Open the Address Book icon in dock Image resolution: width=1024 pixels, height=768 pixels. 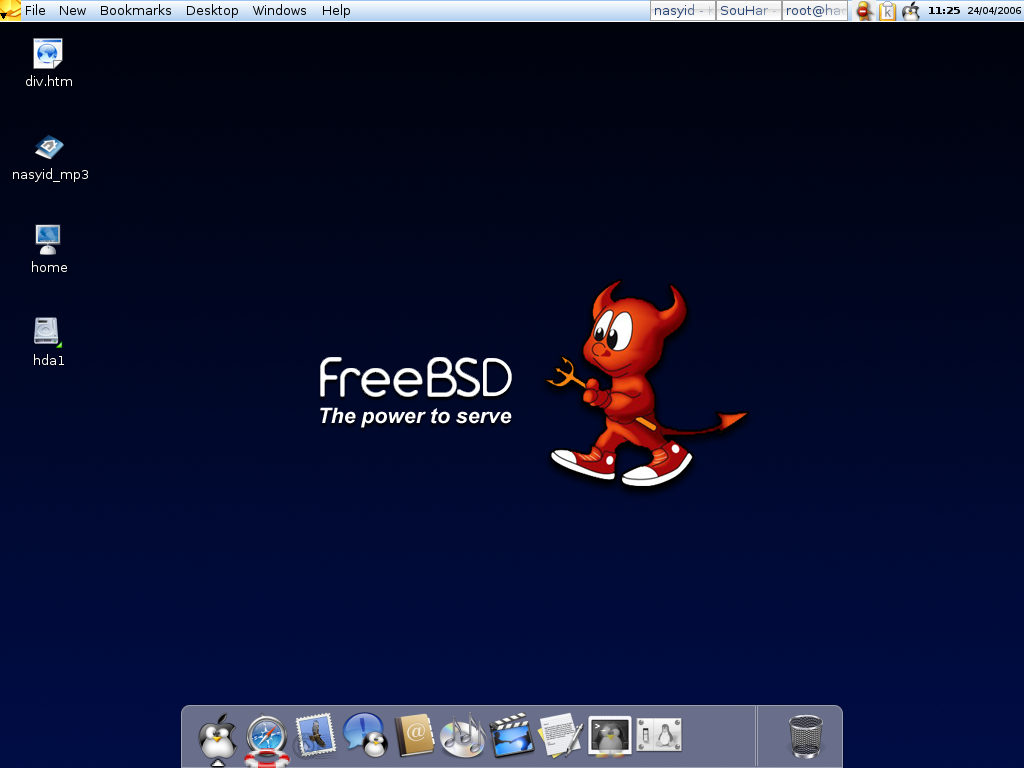tap(414, 735)
